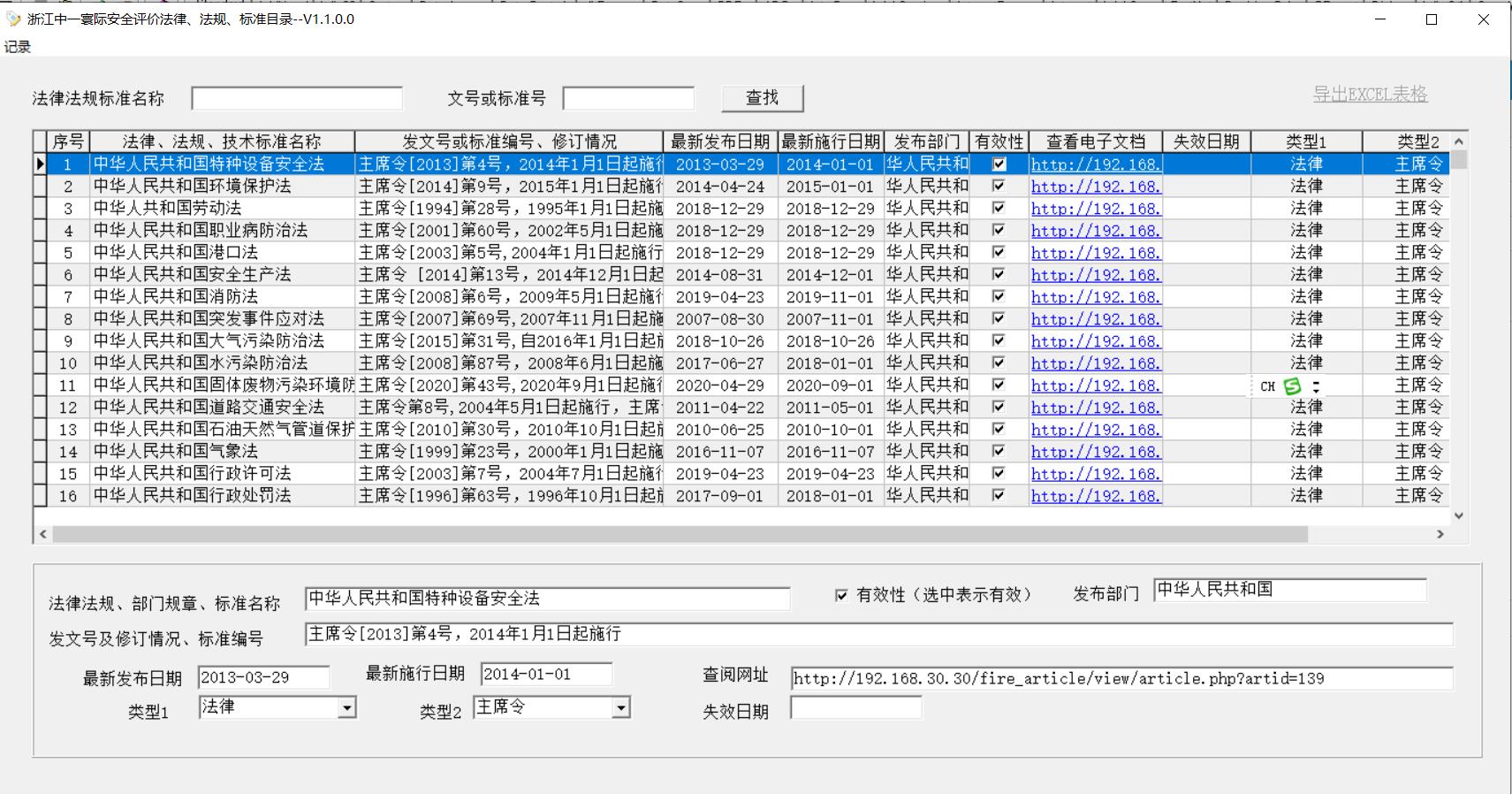Uncheck 有效性 for row 2 环境保护法
The height and width of the screenshot is (794, 1512).
pos(999,187)
